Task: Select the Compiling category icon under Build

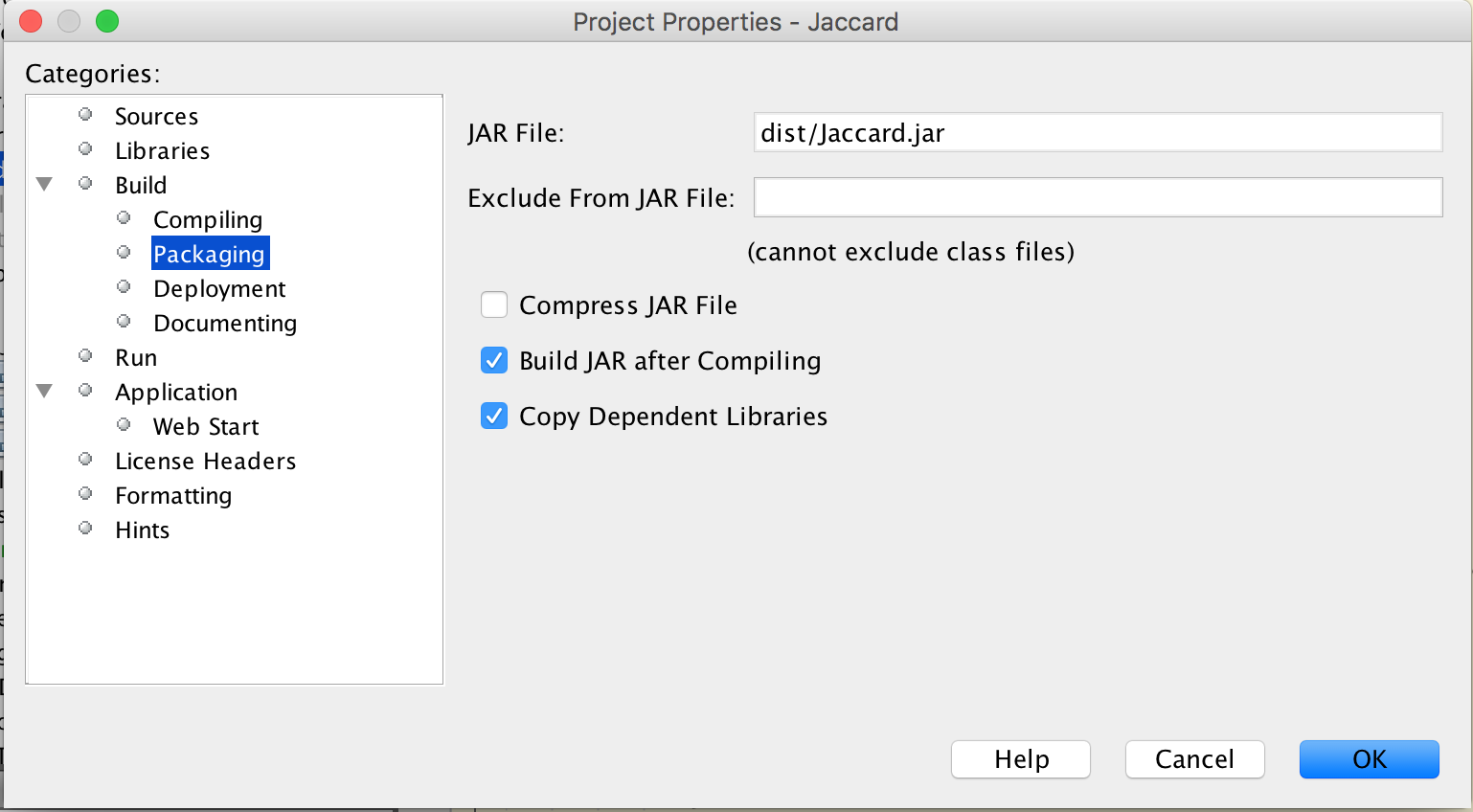Action: (x=123, y=217)
